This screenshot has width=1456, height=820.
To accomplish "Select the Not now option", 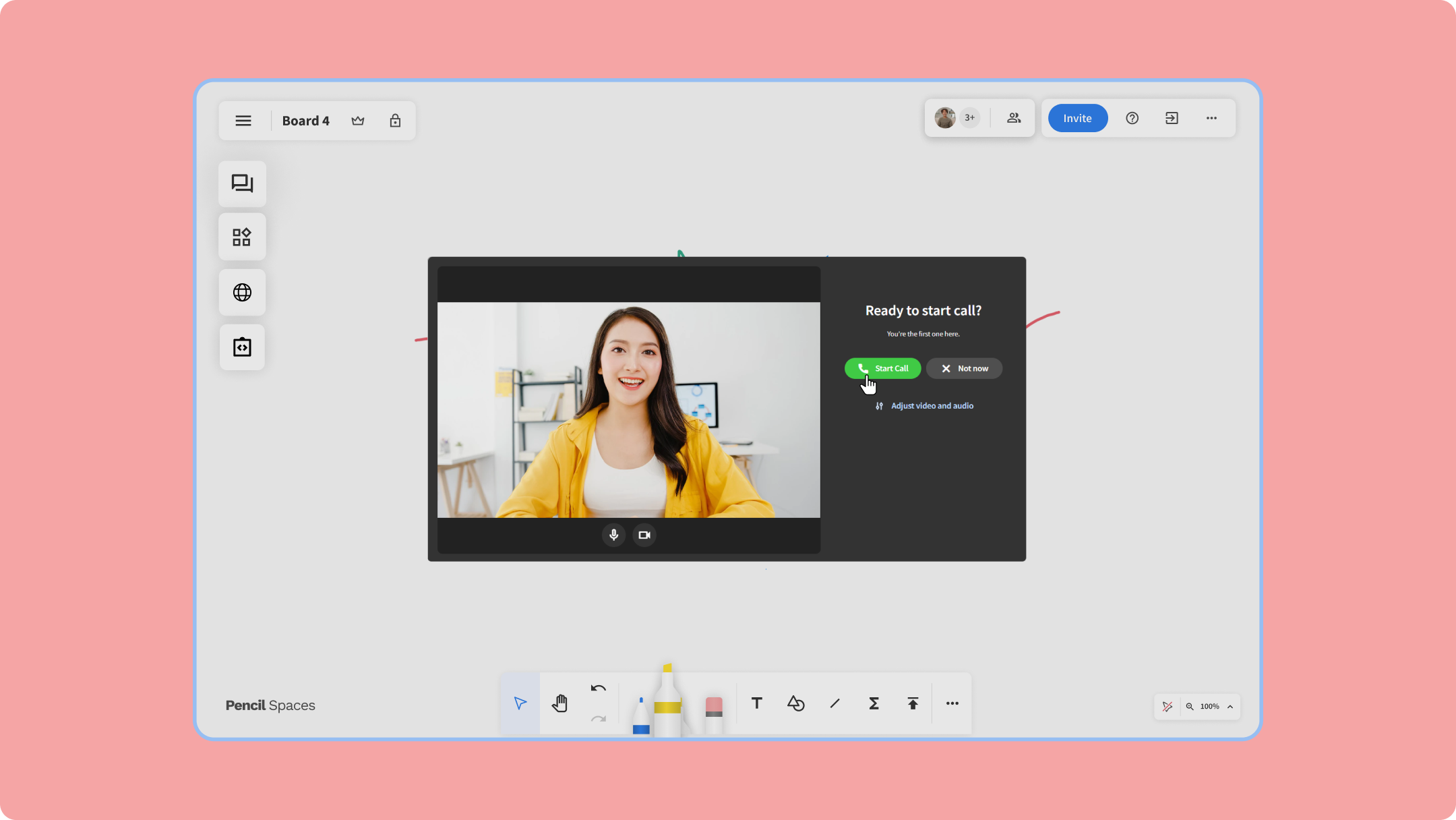I will (x=964, y=368).
